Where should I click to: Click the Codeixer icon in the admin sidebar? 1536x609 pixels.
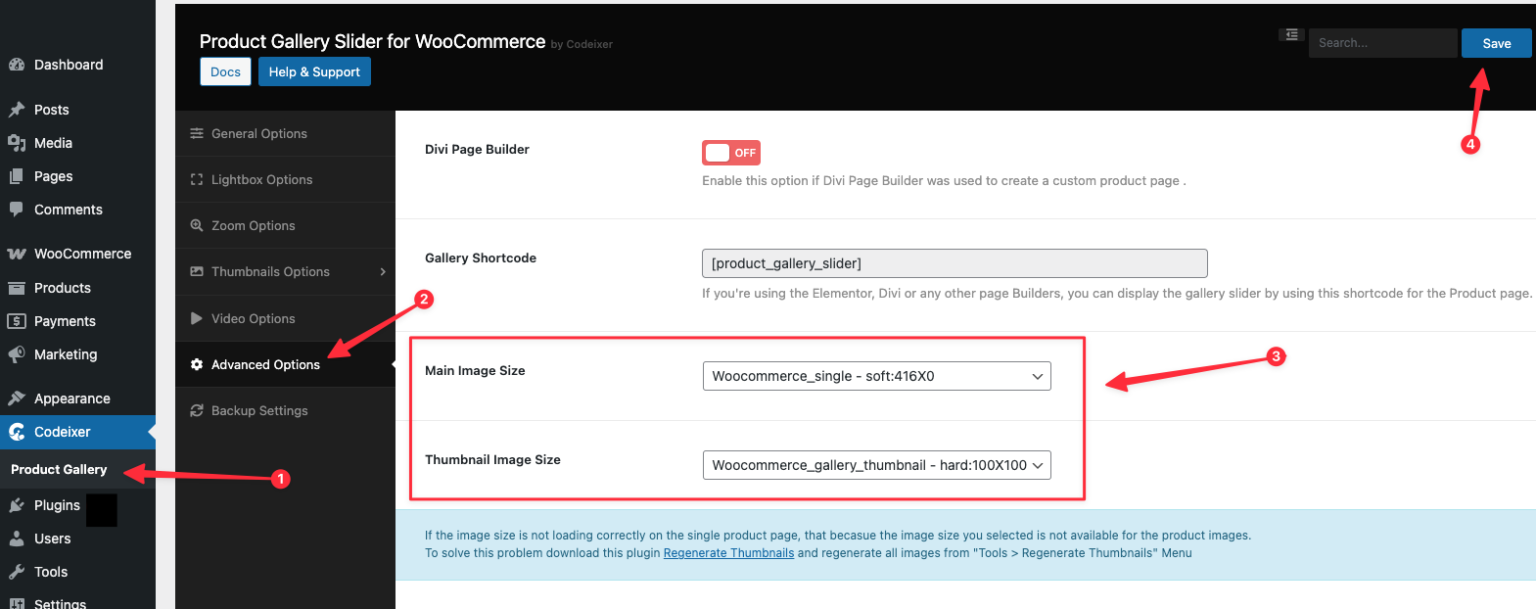[20, 431]
